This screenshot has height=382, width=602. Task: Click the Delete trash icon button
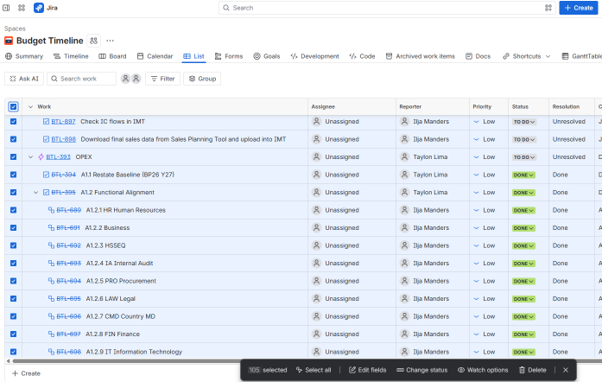click(533, 370)
